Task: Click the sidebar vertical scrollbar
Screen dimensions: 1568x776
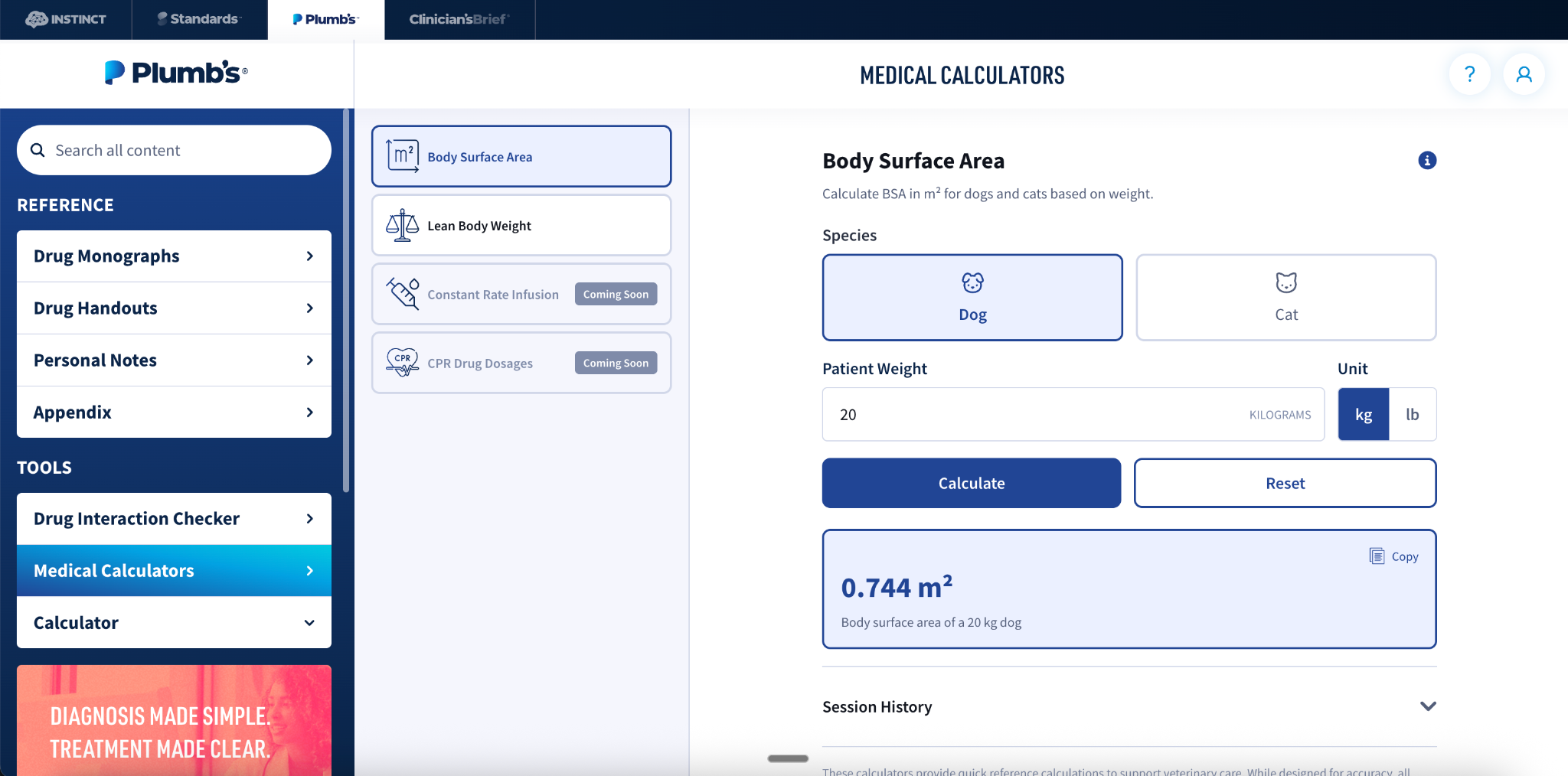Action: pos(346,300)
